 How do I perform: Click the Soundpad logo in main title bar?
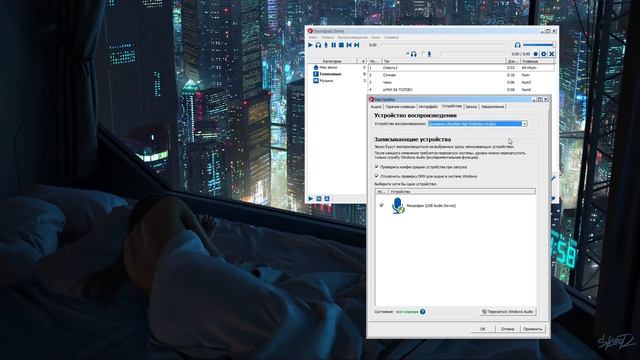point(310,31)
